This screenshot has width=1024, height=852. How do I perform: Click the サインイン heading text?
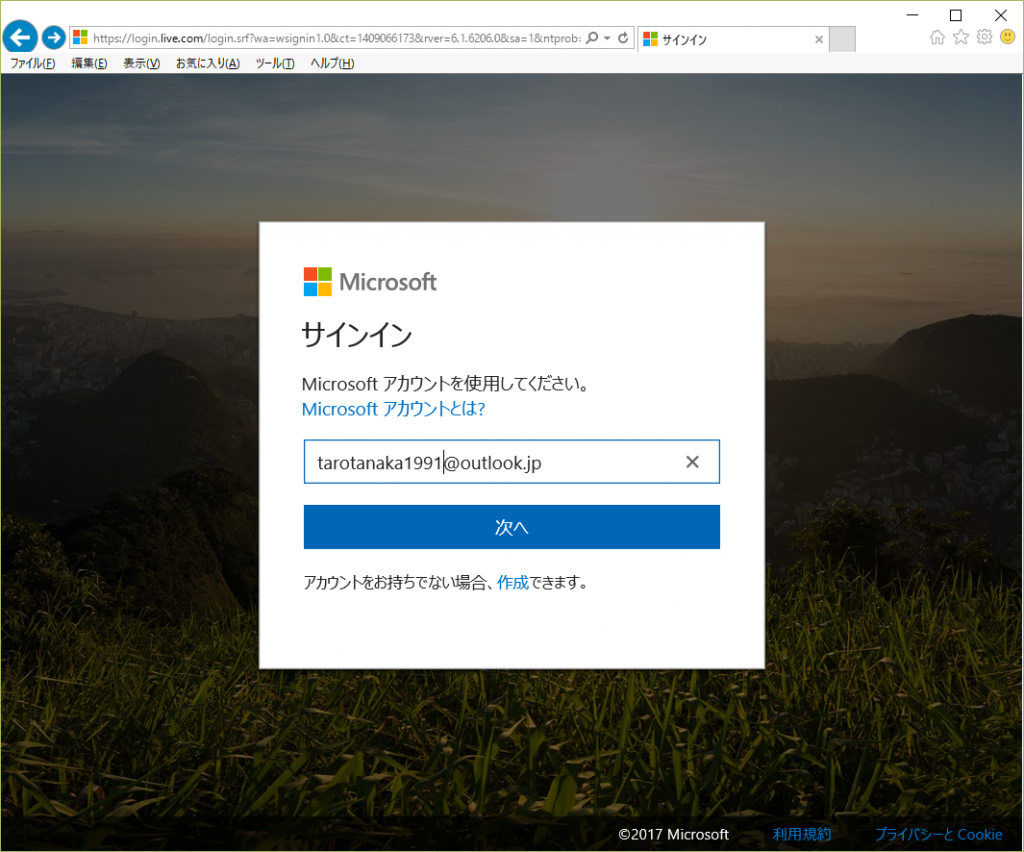357,334
